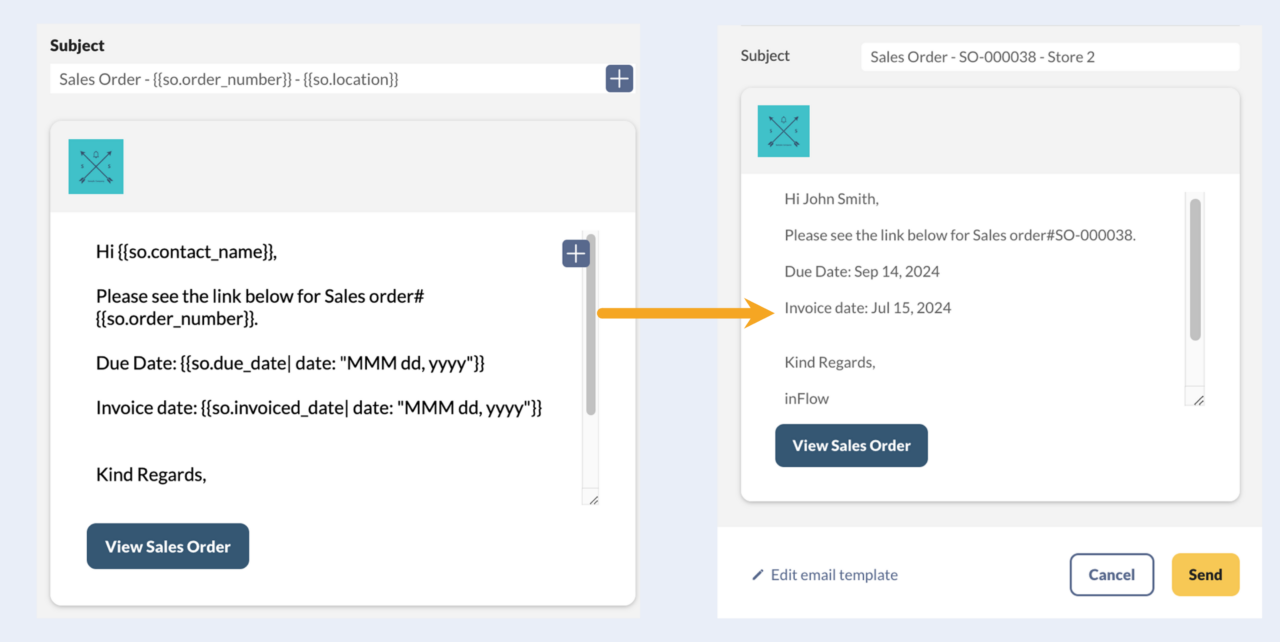Select the company logo in the template editor
The height and width of the screenshot is (642, 1280).
tap(96, 166)
